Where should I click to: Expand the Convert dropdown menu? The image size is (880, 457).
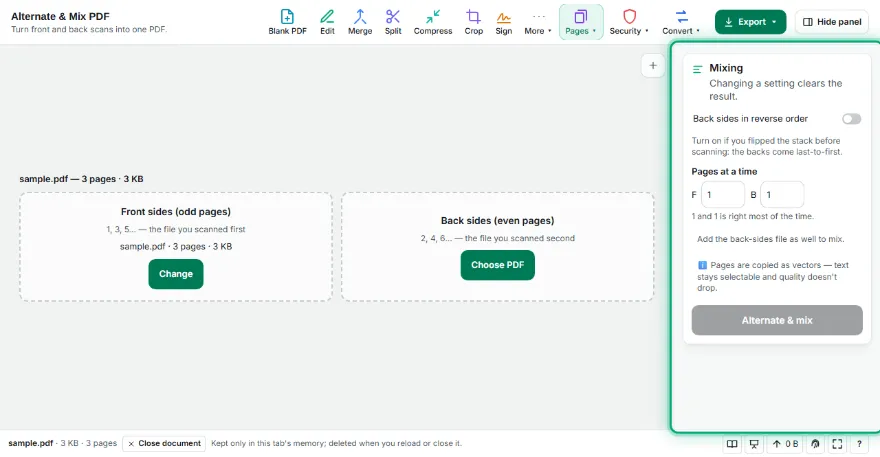click(x=681, y=22)
